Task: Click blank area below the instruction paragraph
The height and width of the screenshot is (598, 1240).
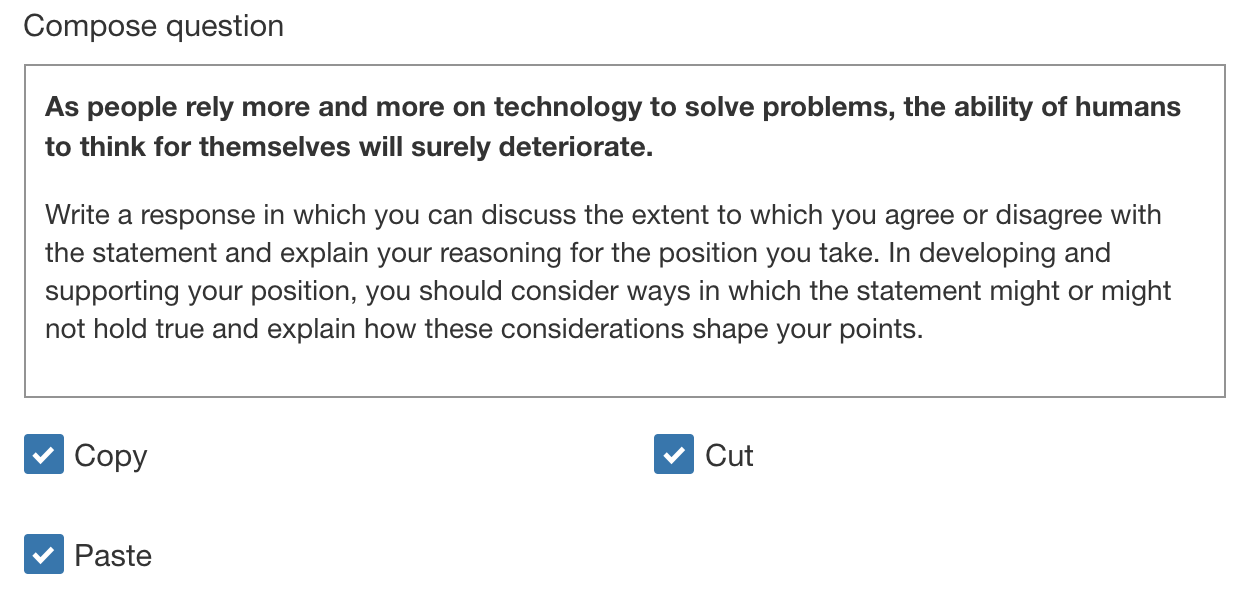Action: [x=624, y=370]
